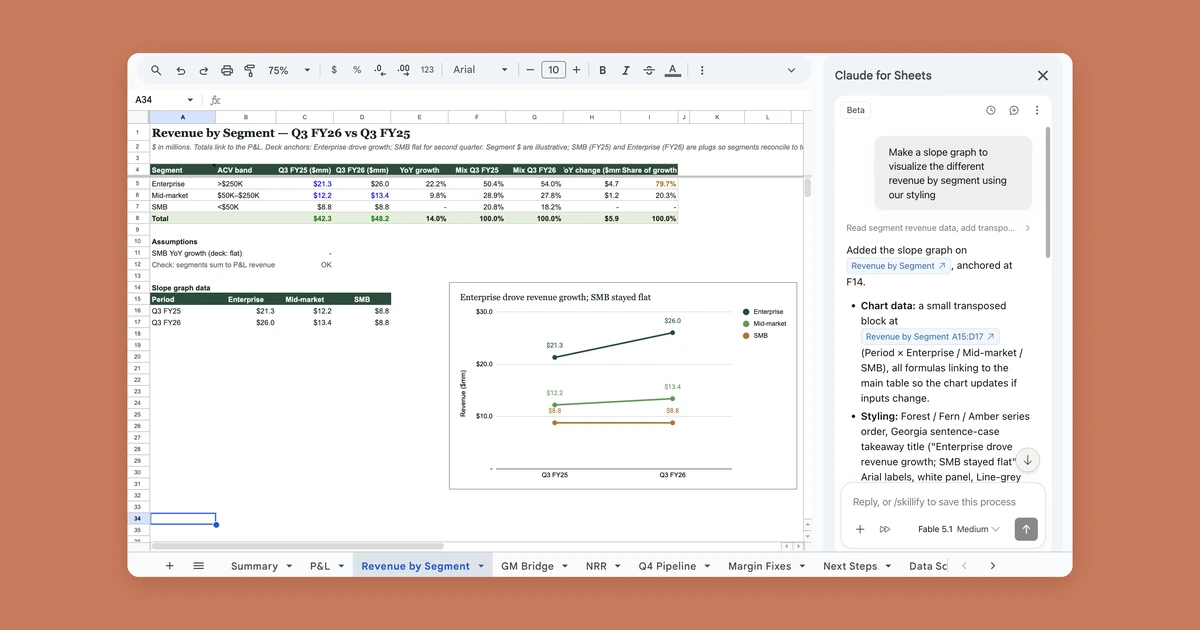Open the Arial font dropdown
Image resolution: width=1200 pixels, height=630 pixels.
[480, 70]
